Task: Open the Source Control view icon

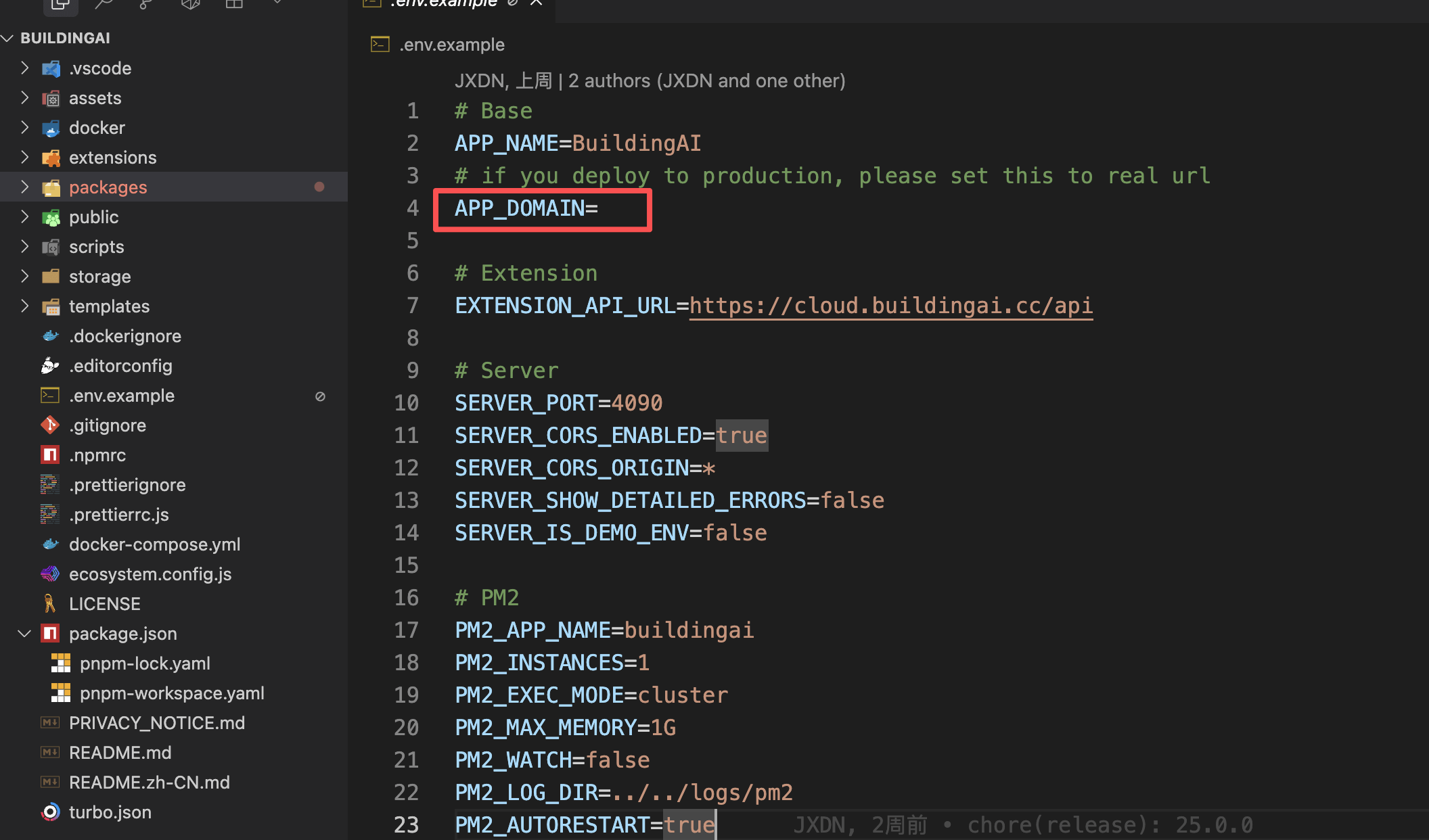Action: click(146, 4)
